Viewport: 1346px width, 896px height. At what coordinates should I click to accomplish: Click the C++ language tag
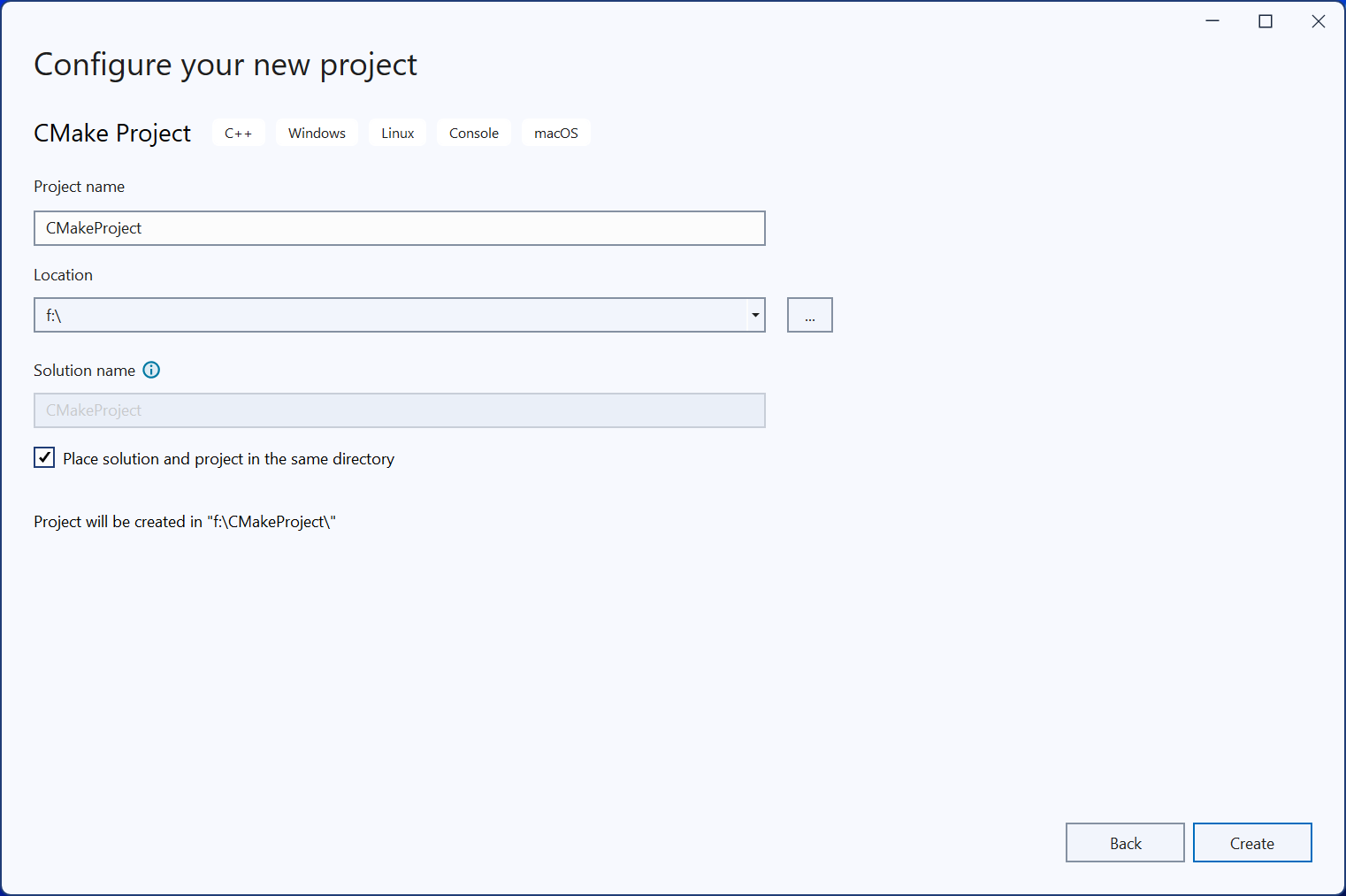(238, 134)
